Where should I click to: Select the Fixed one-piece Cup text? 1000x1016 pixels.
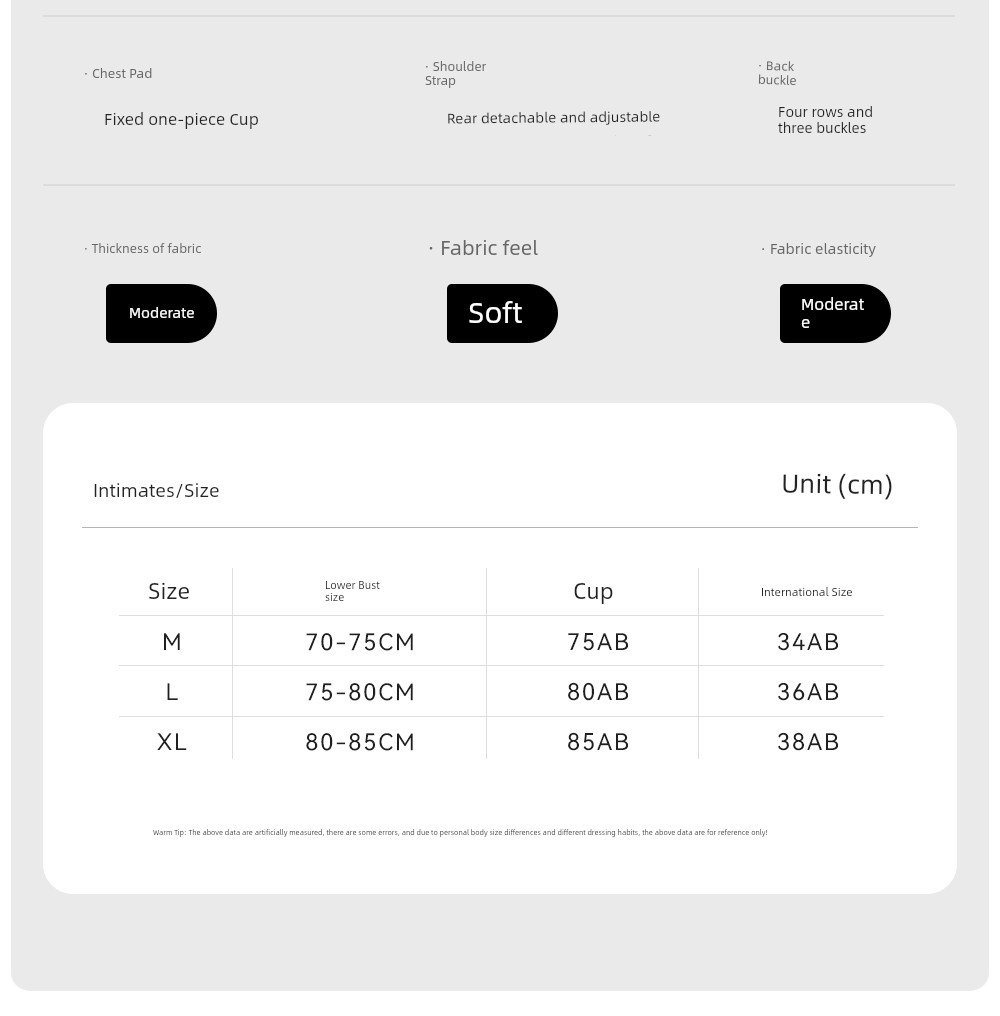click(x=181, y=119)
